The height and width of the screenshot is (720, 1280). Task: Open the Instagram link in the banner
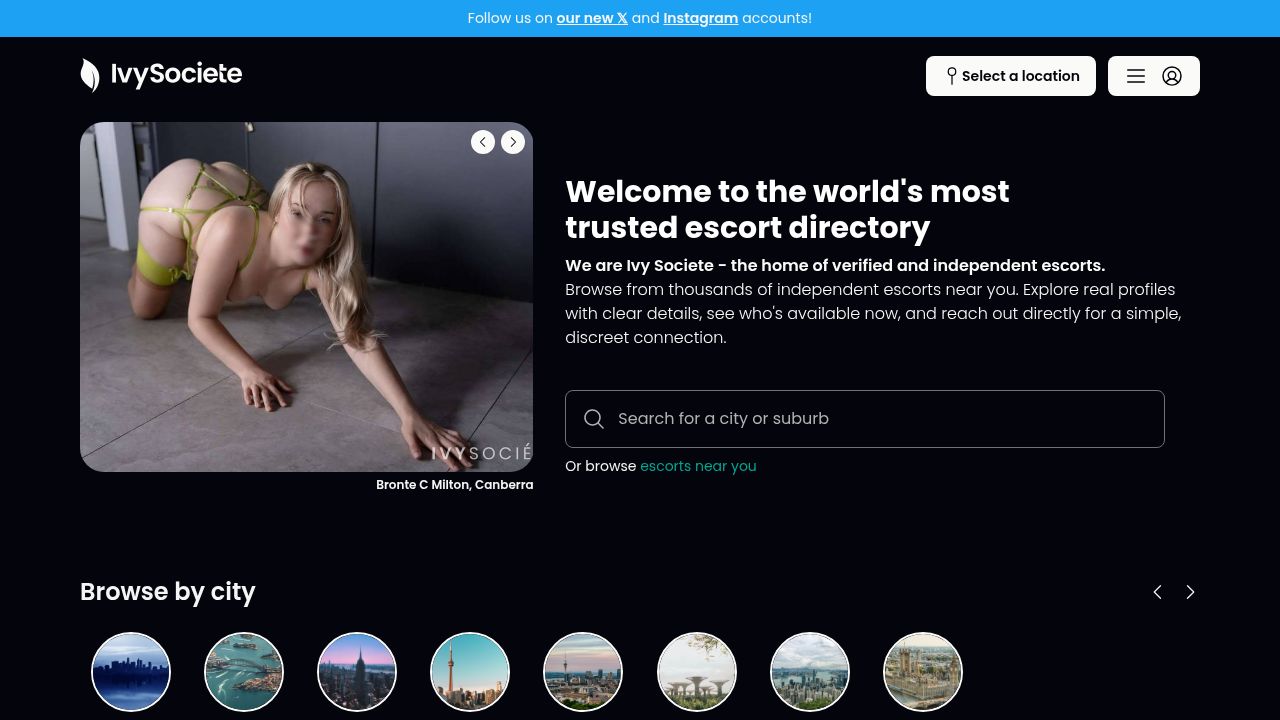[701, 18]
